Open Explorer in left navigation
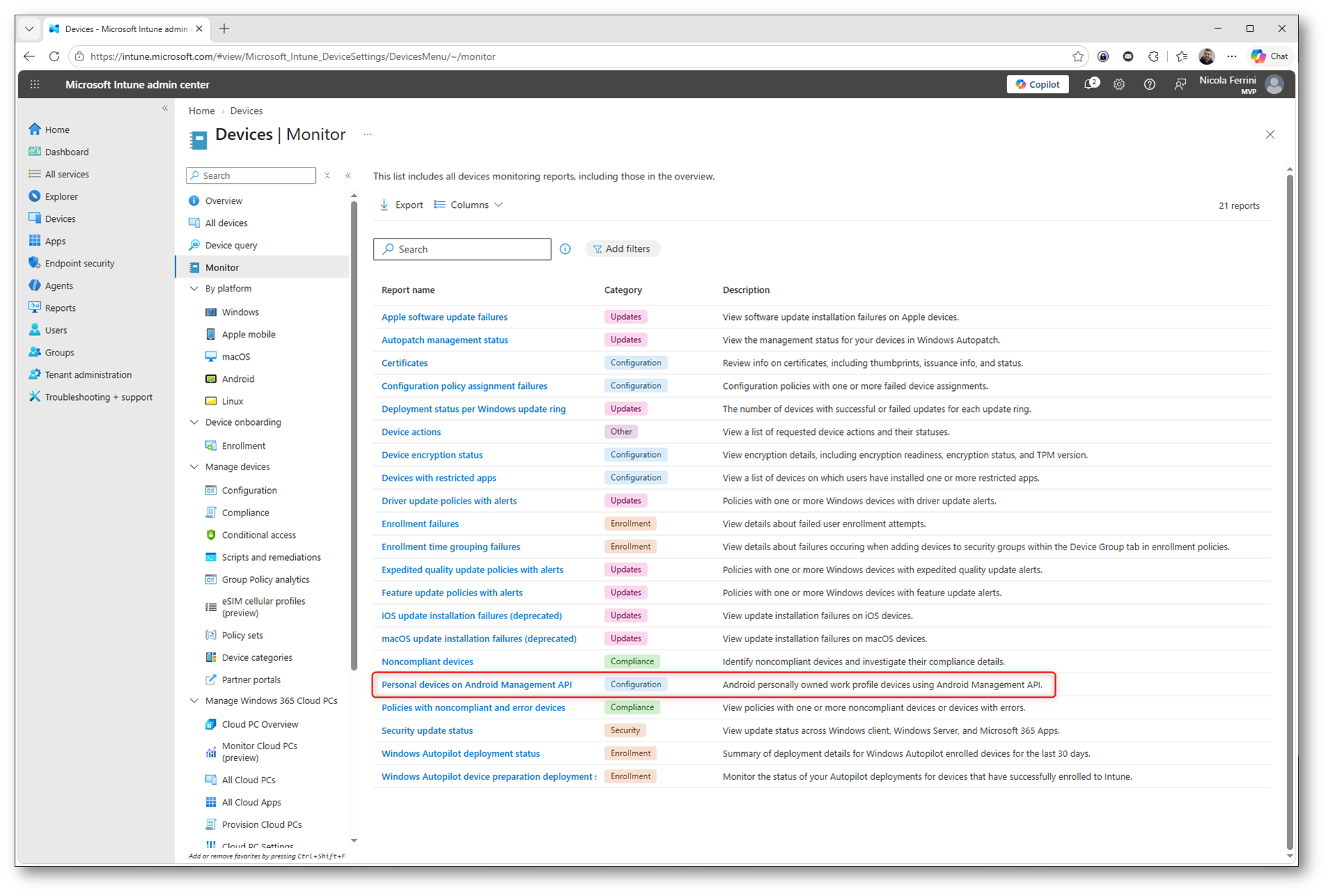Image resolution: width=1328 pixels, height=896 pixels. coord(61,196)
